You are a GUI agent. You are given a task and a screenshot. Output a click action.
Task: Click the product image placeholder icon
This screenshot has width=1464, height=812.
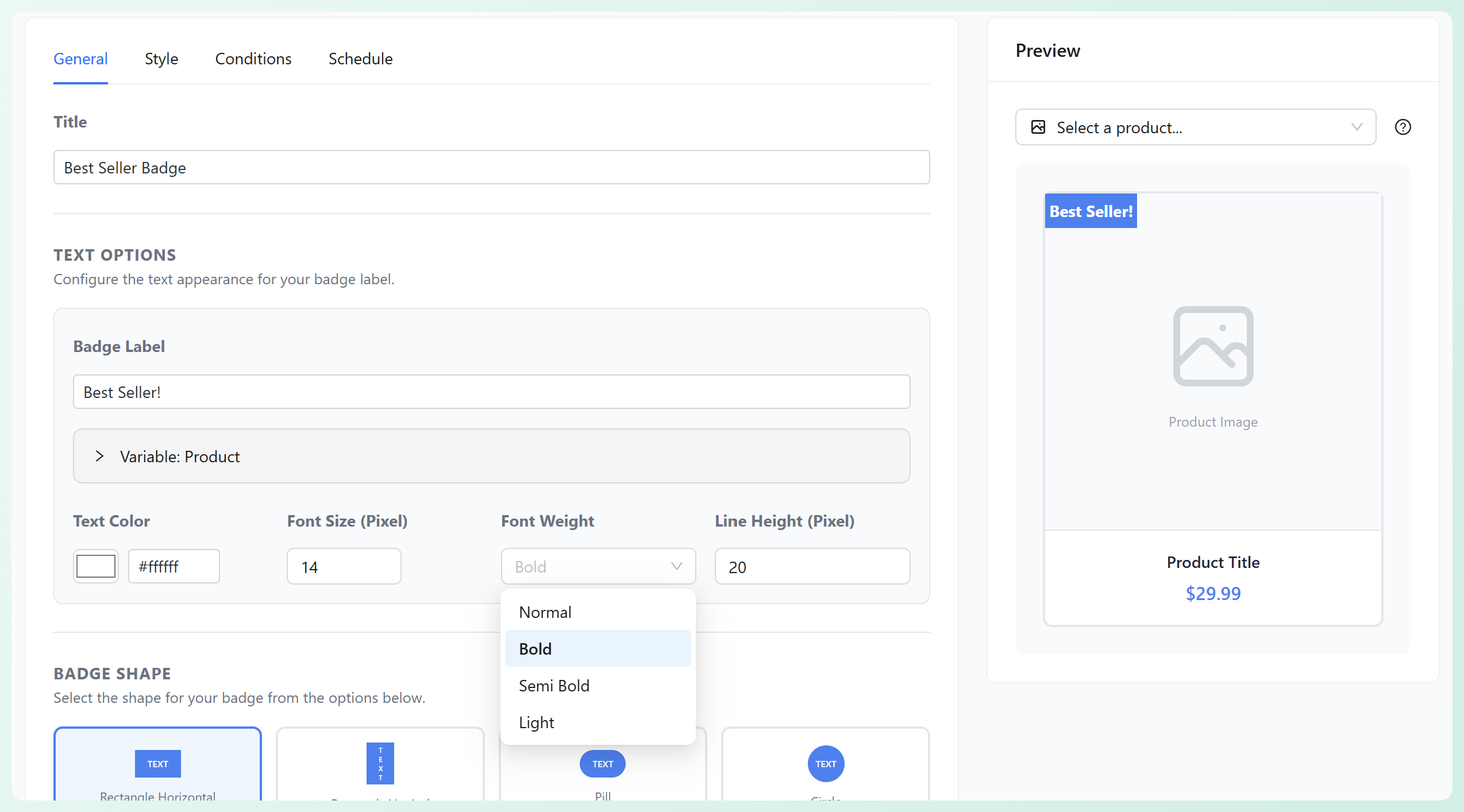pyautogui.click(x=1213, y=346)
